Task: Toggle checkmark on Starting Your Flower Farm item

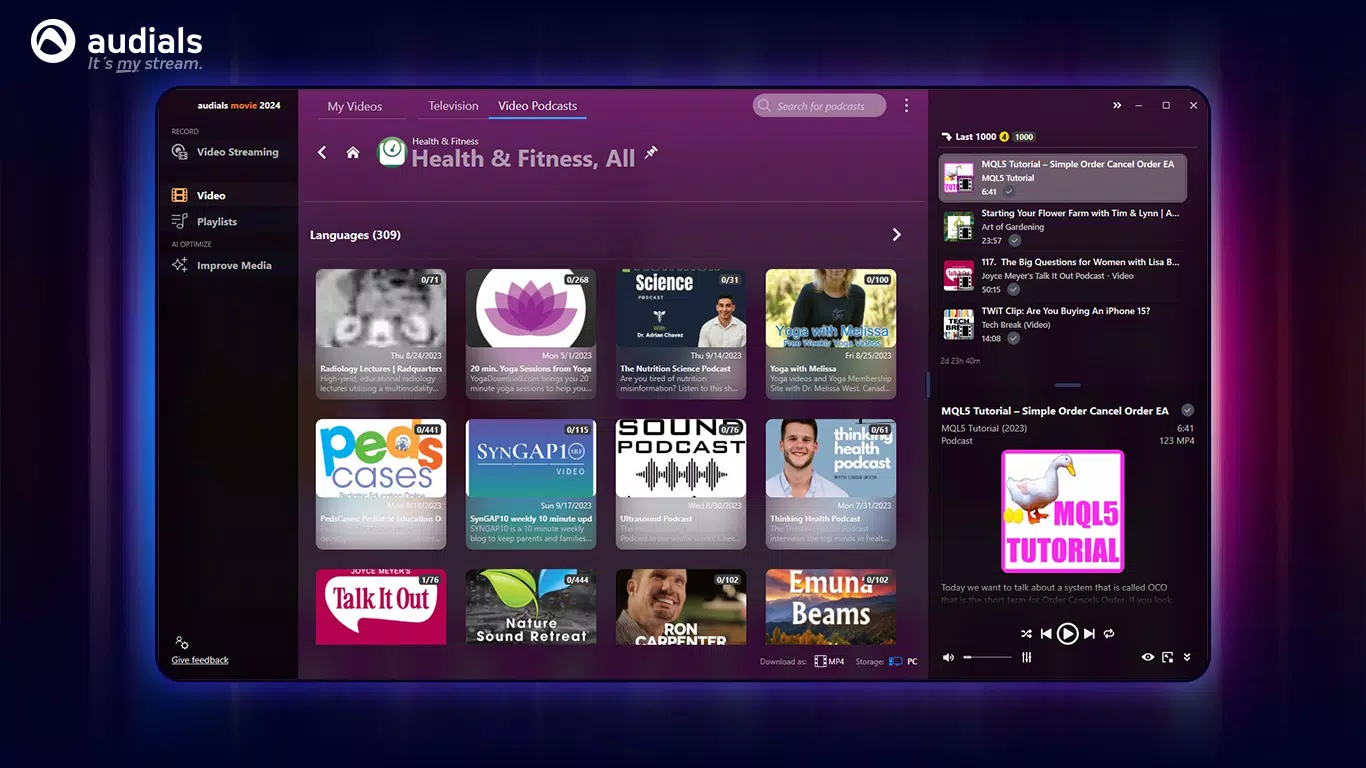Action: click(x=1014, y=241)
